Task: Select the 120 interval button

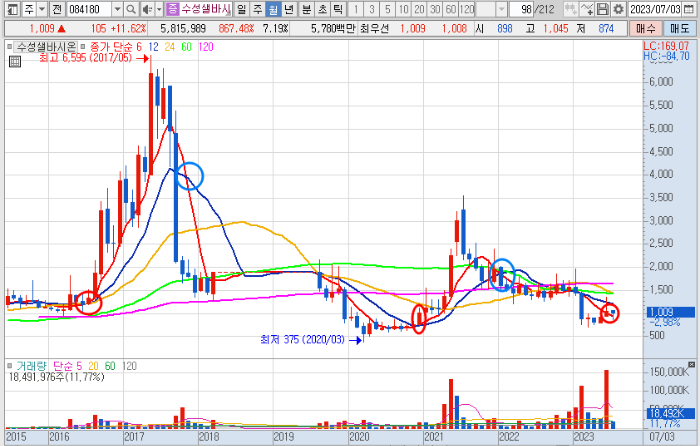Action: pyautogui.click(x=467, y=9)
